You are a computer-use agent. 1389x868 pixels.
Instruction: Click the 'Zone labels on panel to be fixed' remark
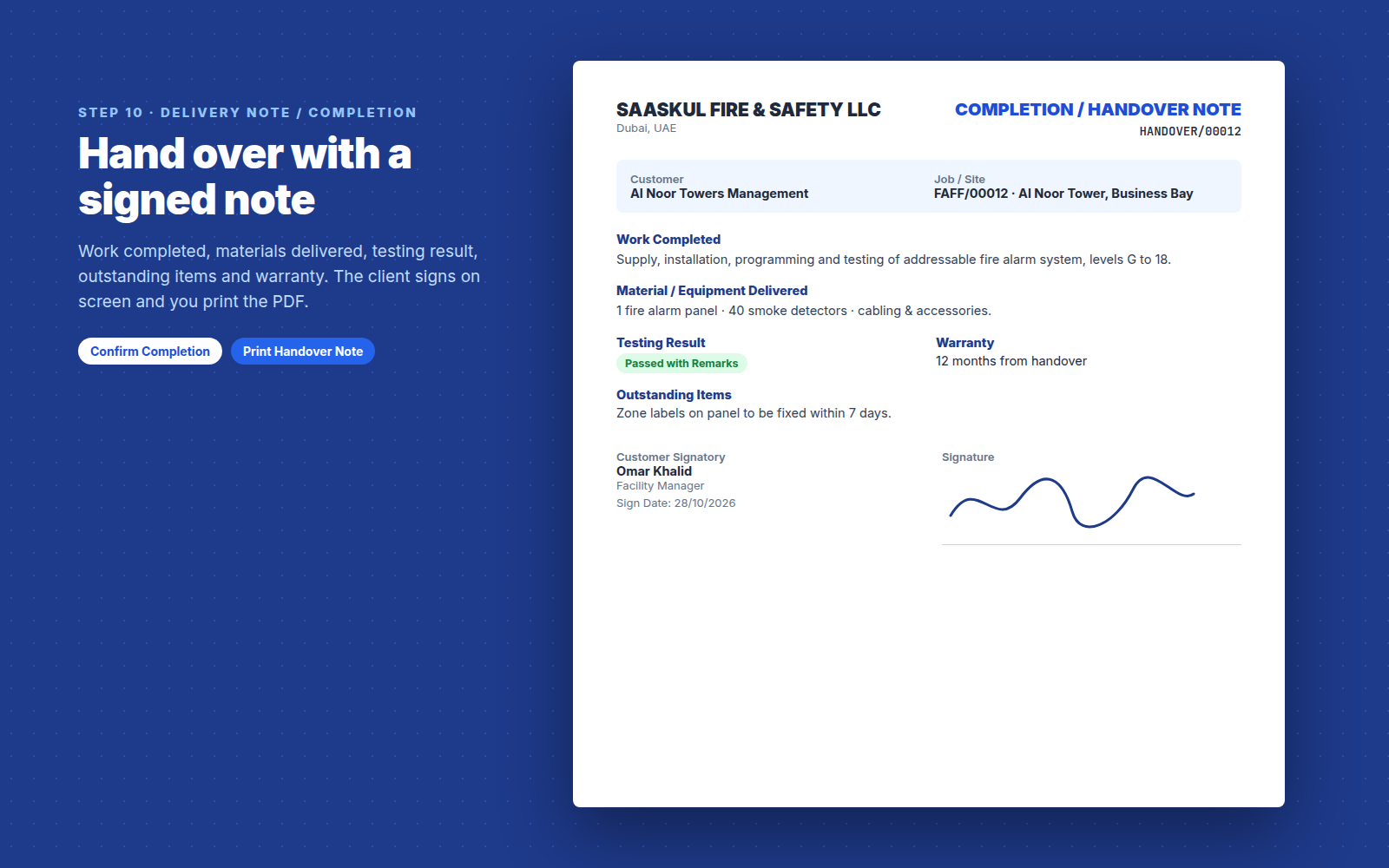754,413
